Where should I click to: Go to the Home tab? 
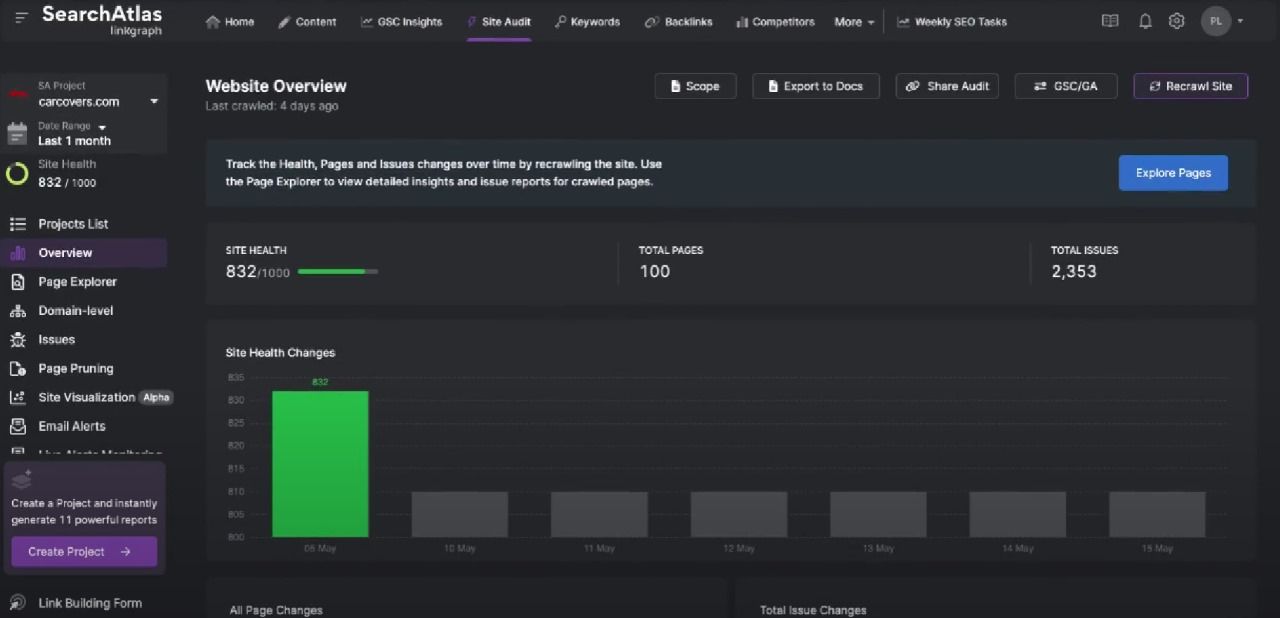[229, 22]
